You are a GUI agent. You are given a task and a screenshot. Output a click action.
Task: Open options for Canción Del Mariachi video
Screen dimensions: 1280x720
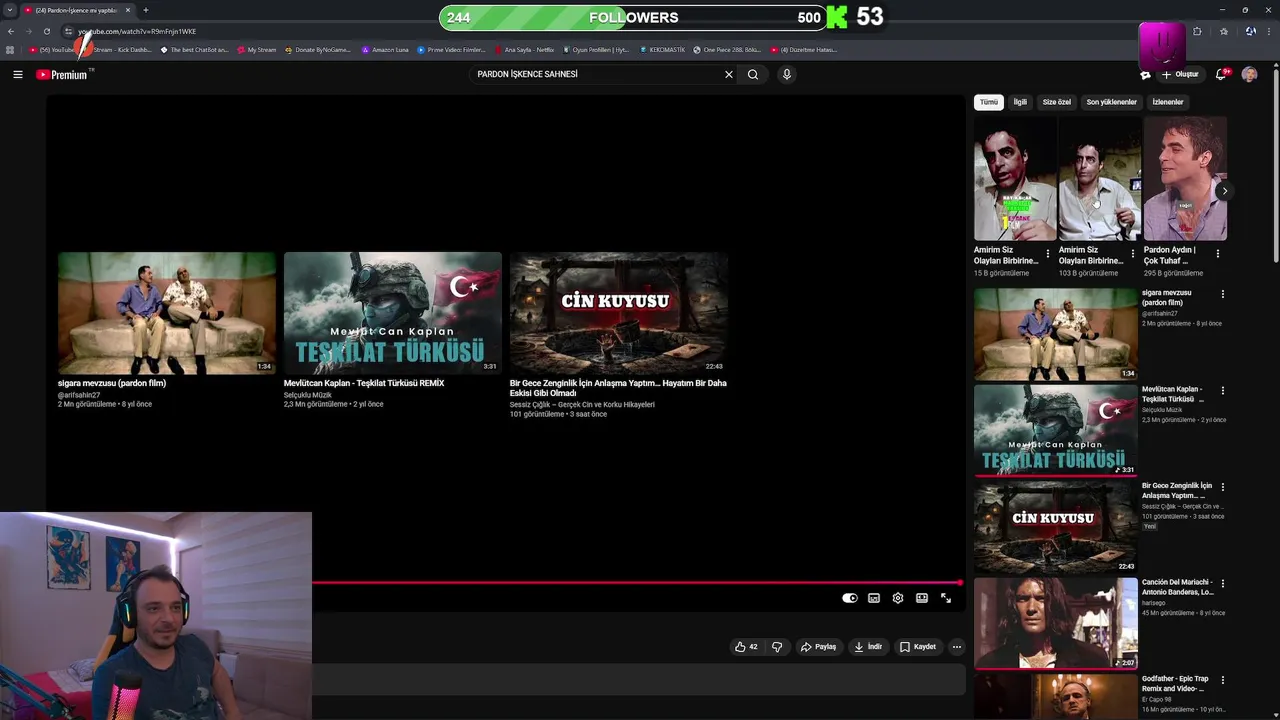1222,583
